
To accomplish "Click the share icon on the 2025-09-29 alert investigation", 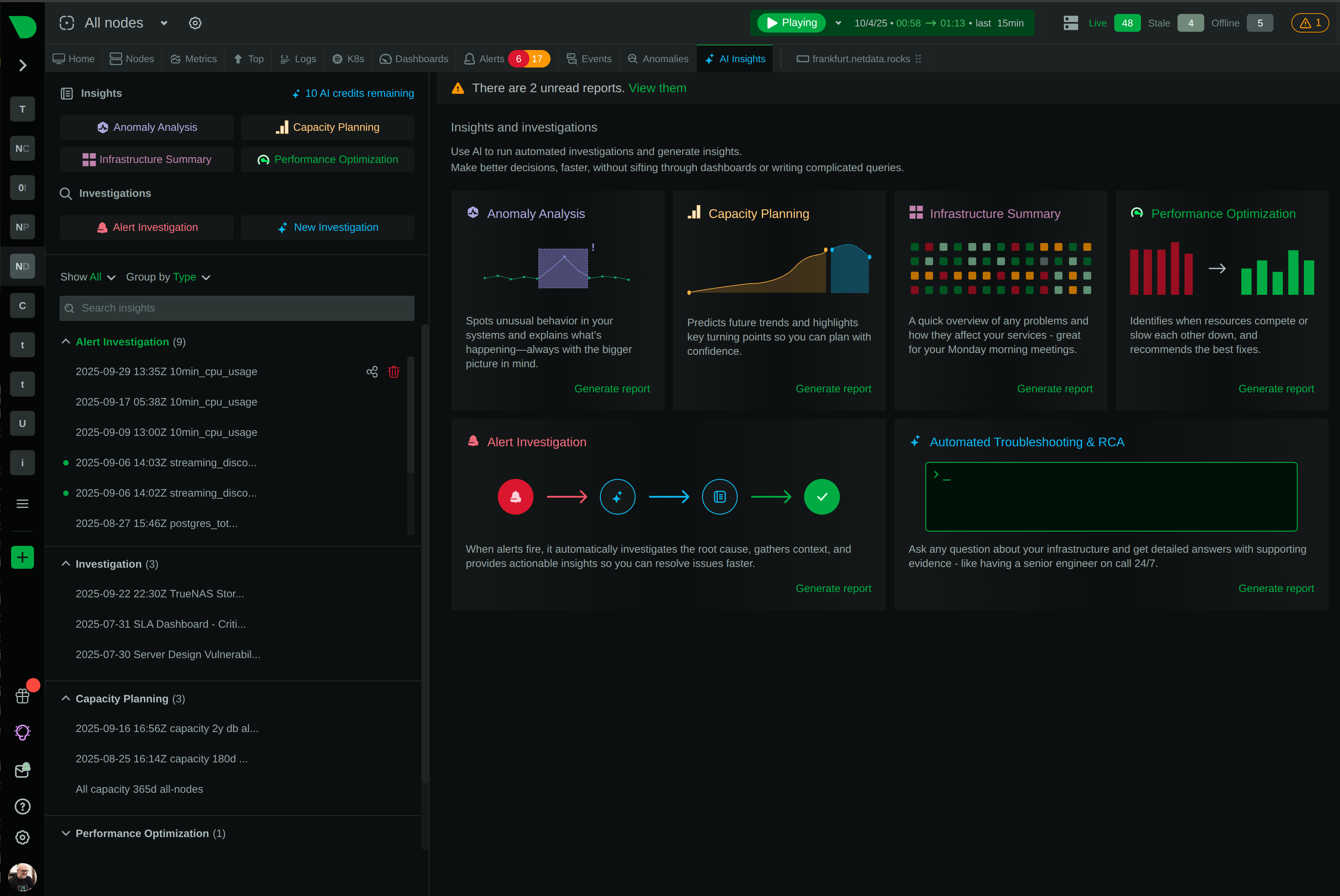I will point(372,372).
